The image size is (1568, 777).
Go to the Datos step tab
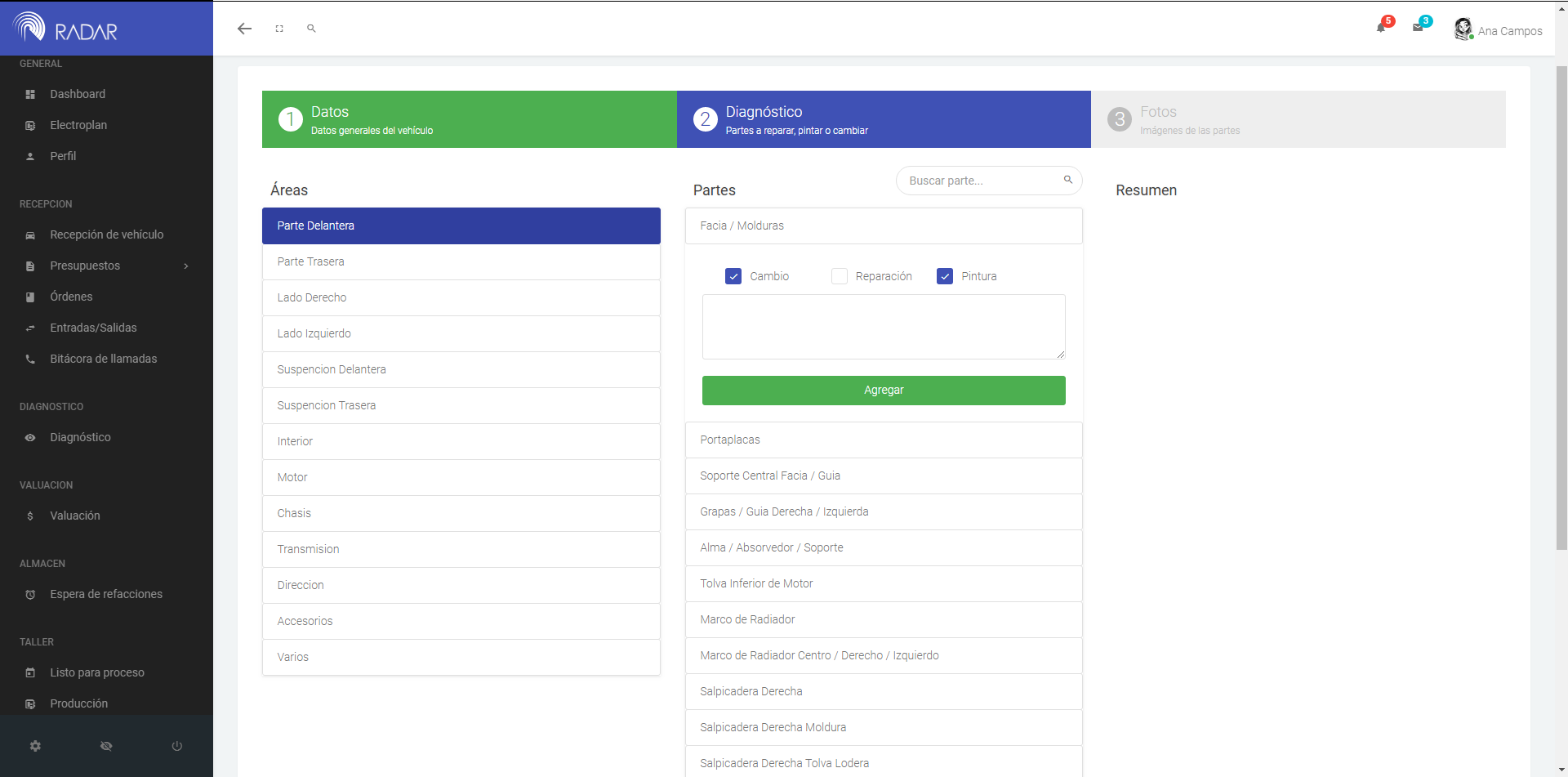tap(469, 119)
